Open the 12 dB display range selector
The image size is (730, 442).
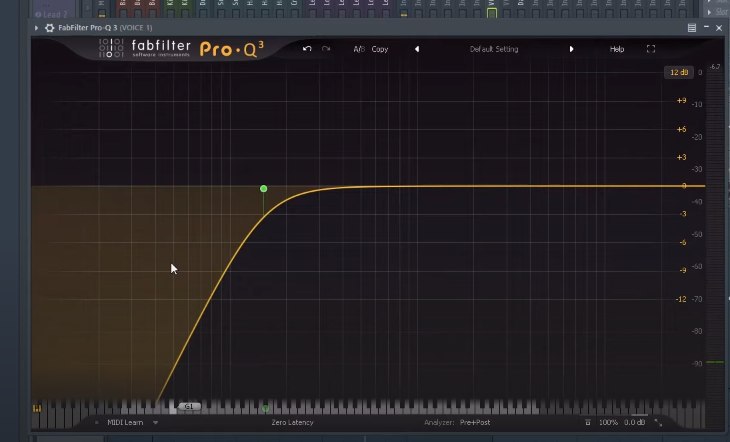coord(679,72)
